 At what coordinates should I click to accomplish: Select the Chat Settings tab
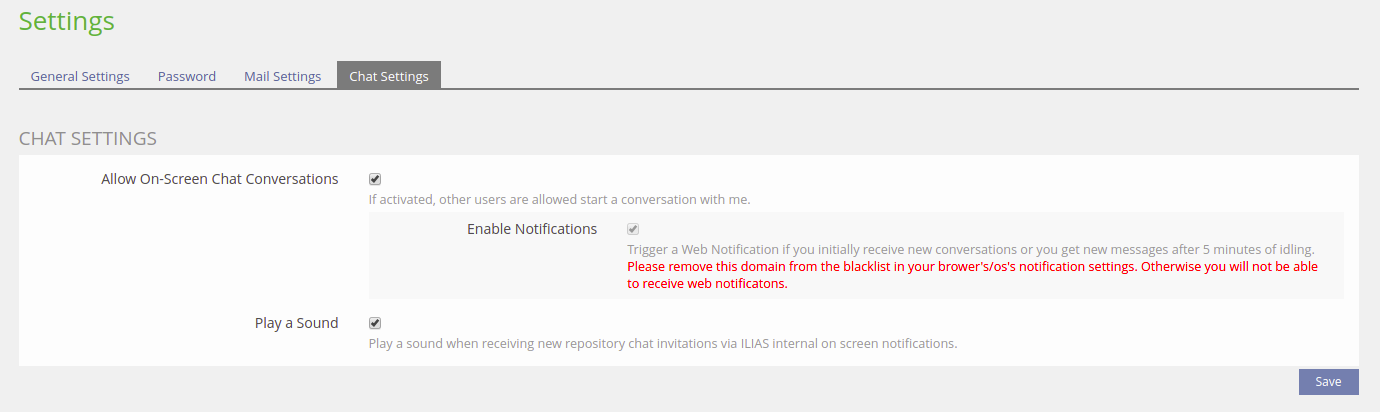389,76
